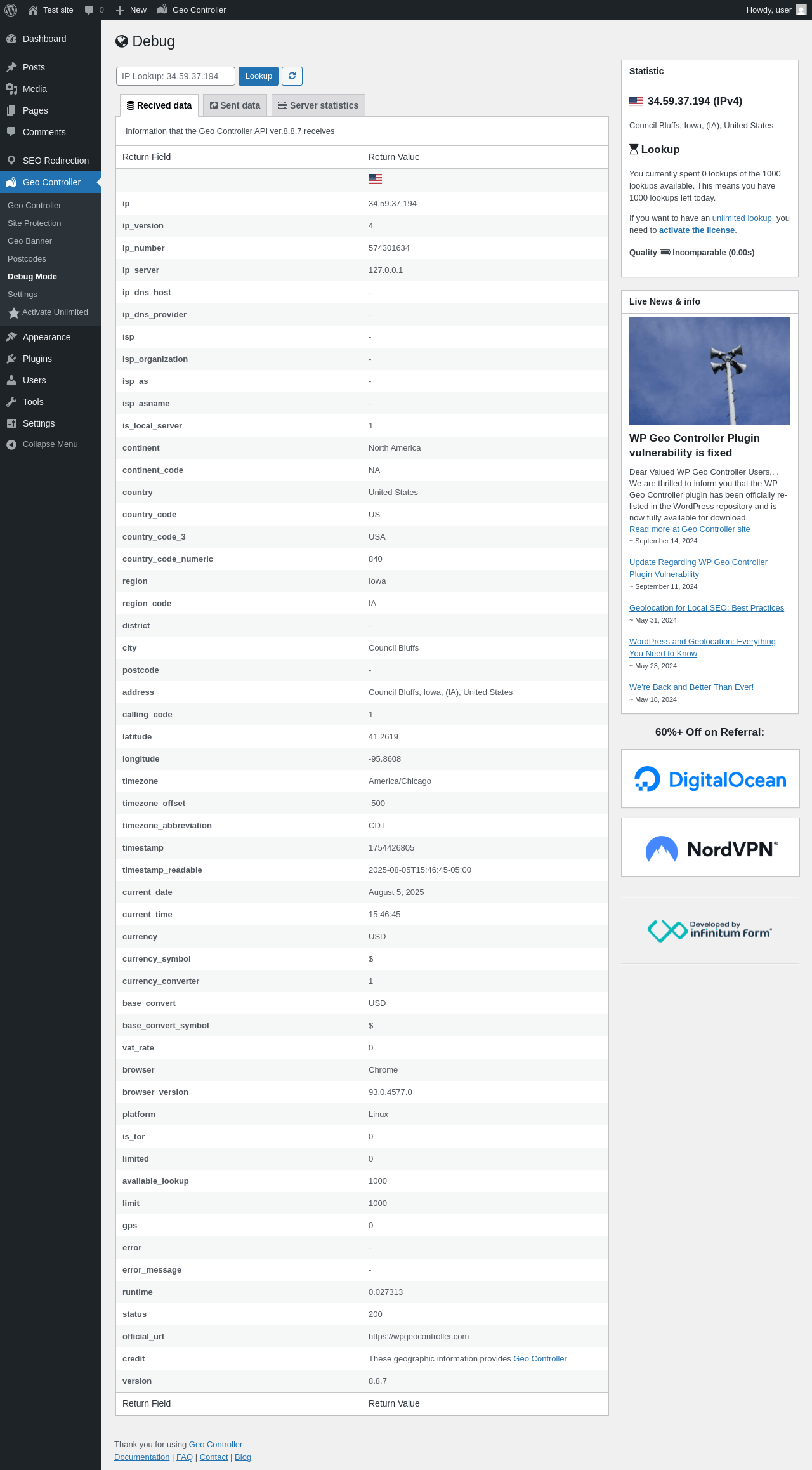Screen dimensions: 812x1470
Task: Click the US flag in the Statistic panel
Action: click(636, 102)
